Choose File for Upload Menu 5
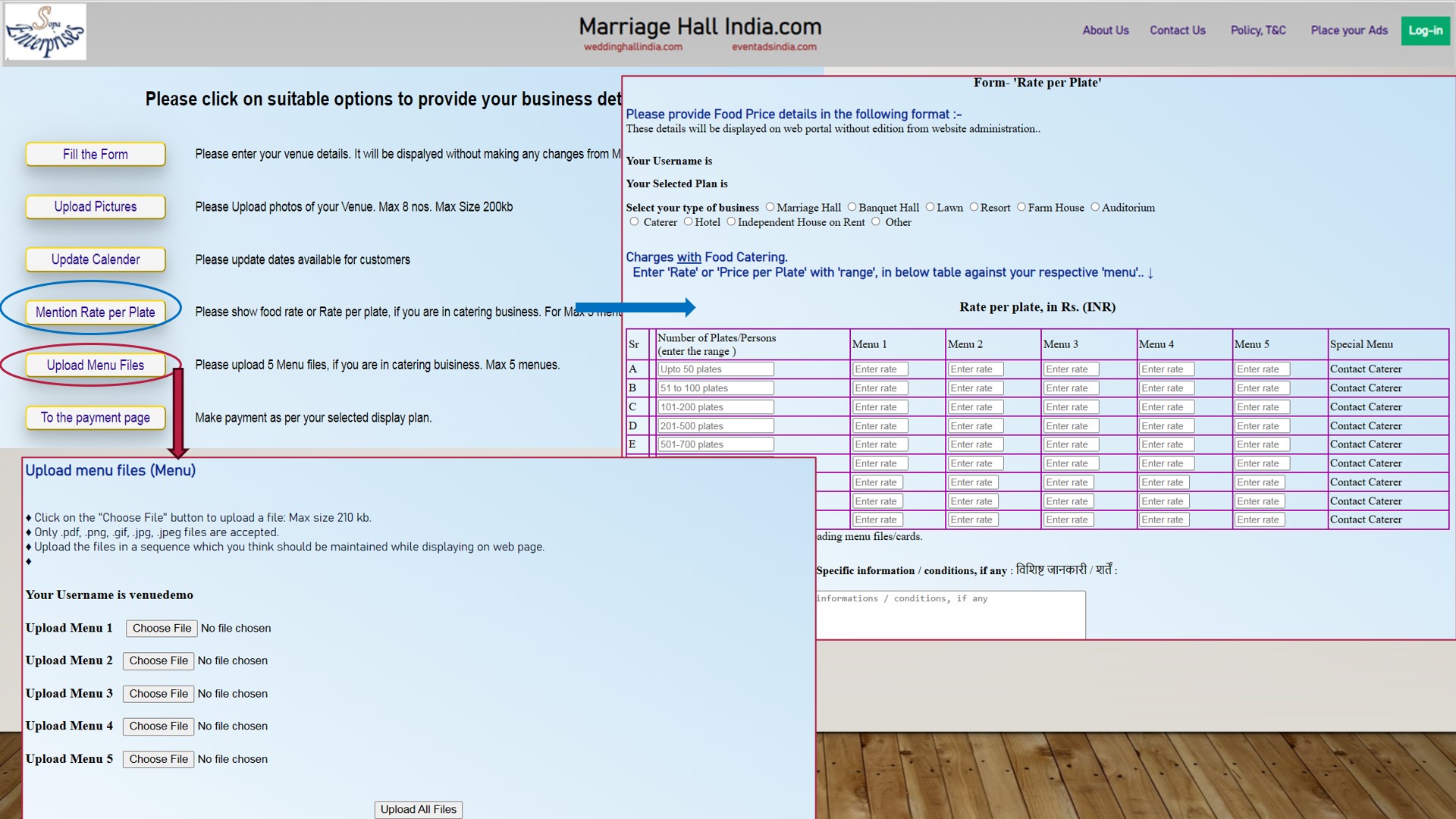The height and width of the screenshot is (819, 1456). point(158,759)
